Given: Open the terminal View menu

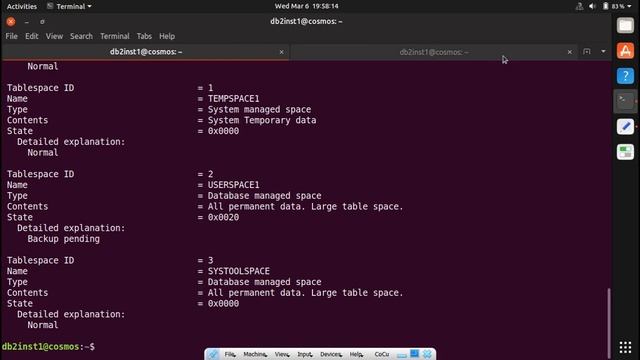Looking at the screenshot, I should [x=54, y=36].
